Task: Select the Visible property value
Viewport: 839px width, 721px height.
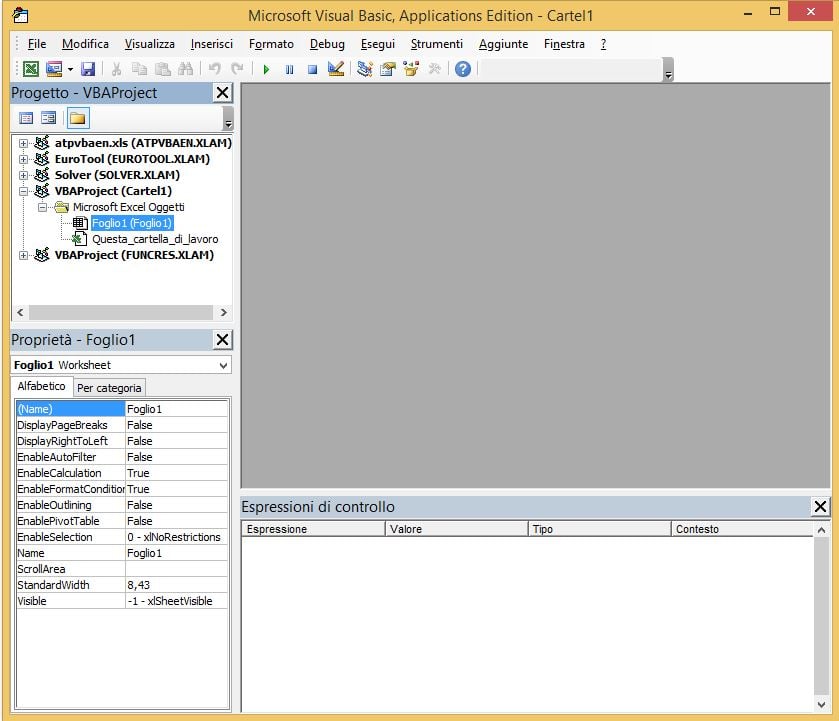Action: (177, 601)
